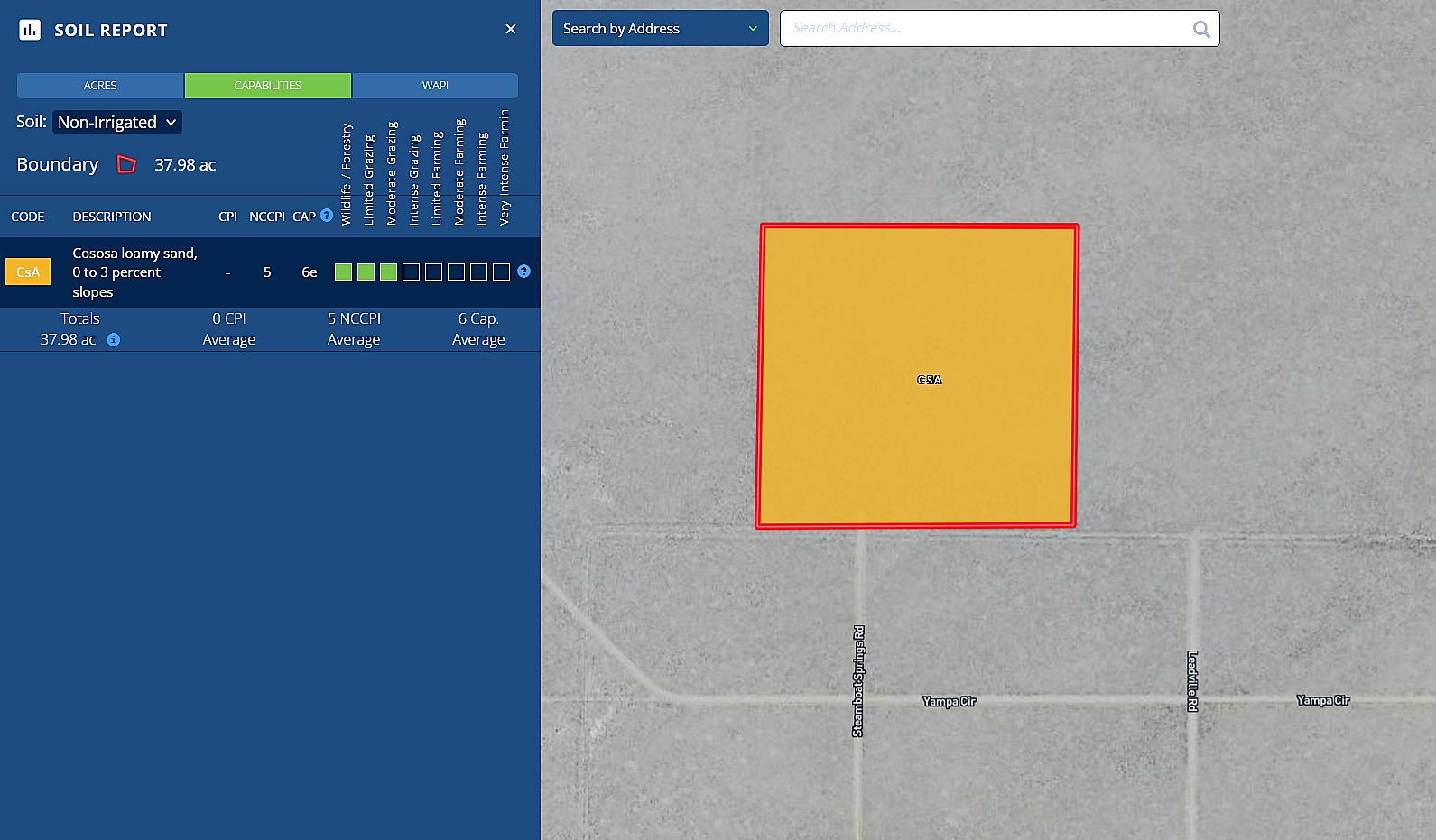Click the orange CsA code swatch

pos(28,272)
